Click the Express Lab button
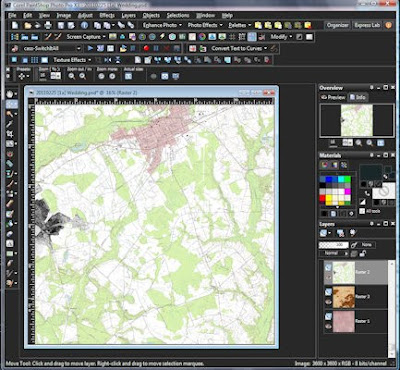The image size is (400, 370). (x=367, y=25)
